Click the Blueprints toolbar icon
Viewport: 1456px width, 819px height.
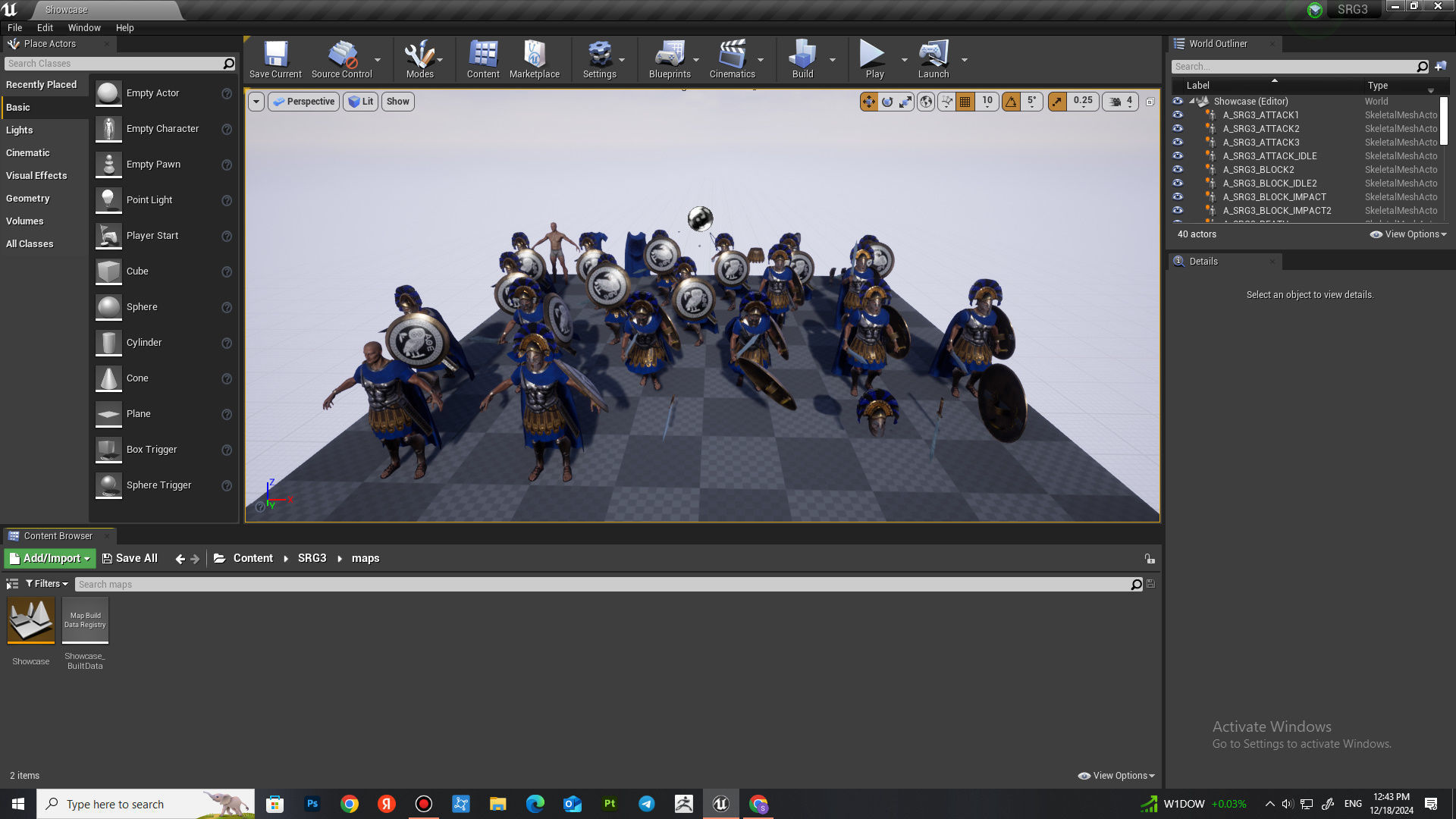click(x=670, y=59)
